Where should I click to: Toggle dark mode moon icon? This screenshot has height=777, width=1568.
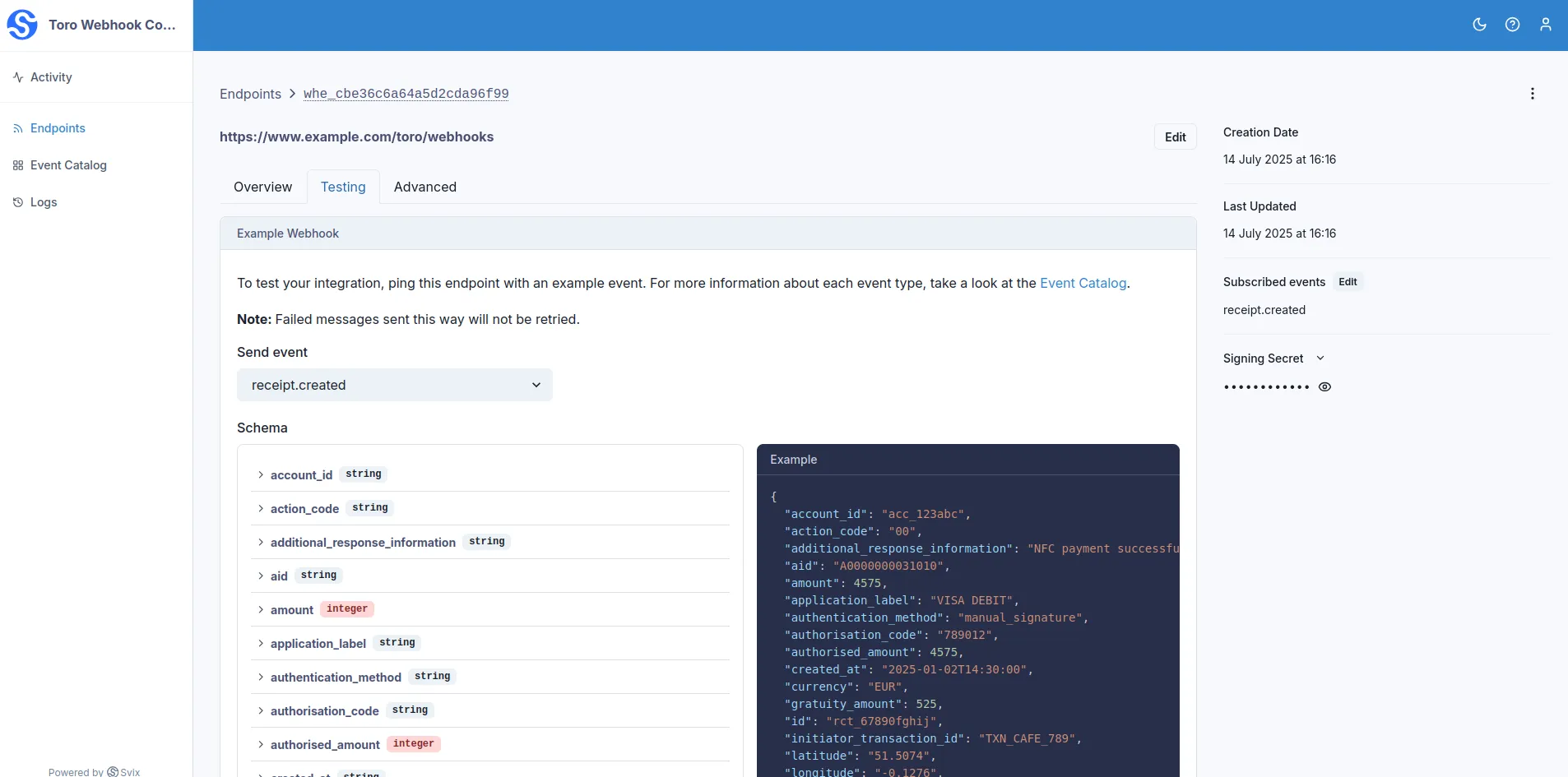pyautogui.click(x=1479, y=25)
